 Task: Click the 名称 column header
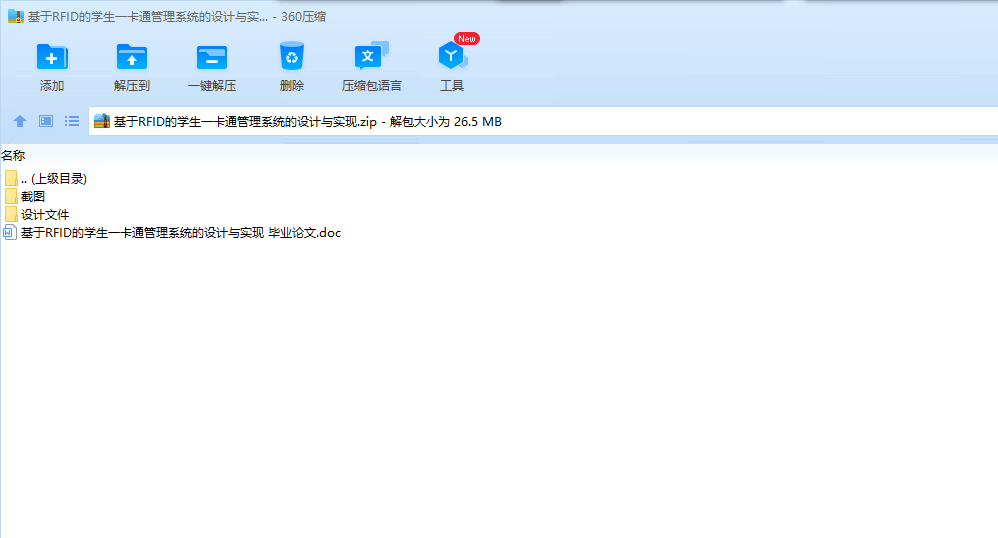(13, 155)
